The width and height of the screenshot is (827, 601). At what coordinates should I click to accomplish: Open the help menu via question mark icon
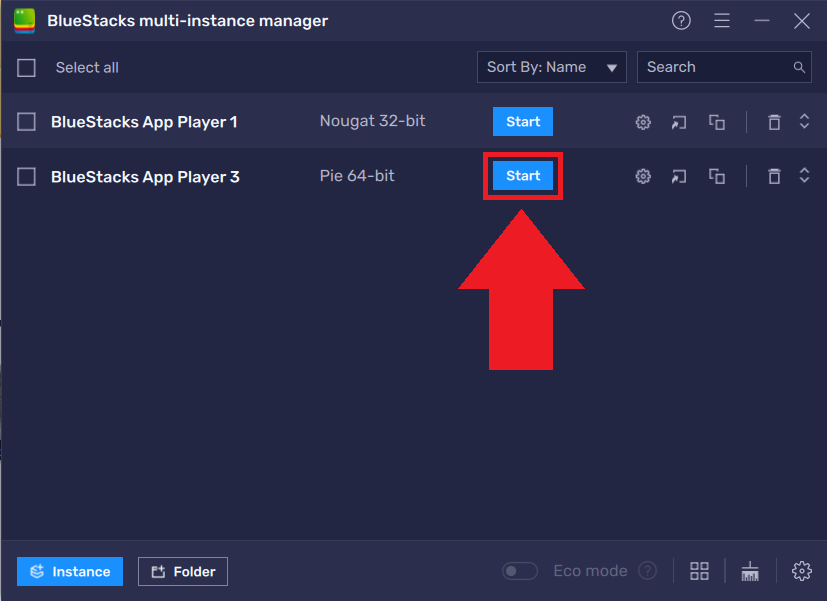coord(681,20)
